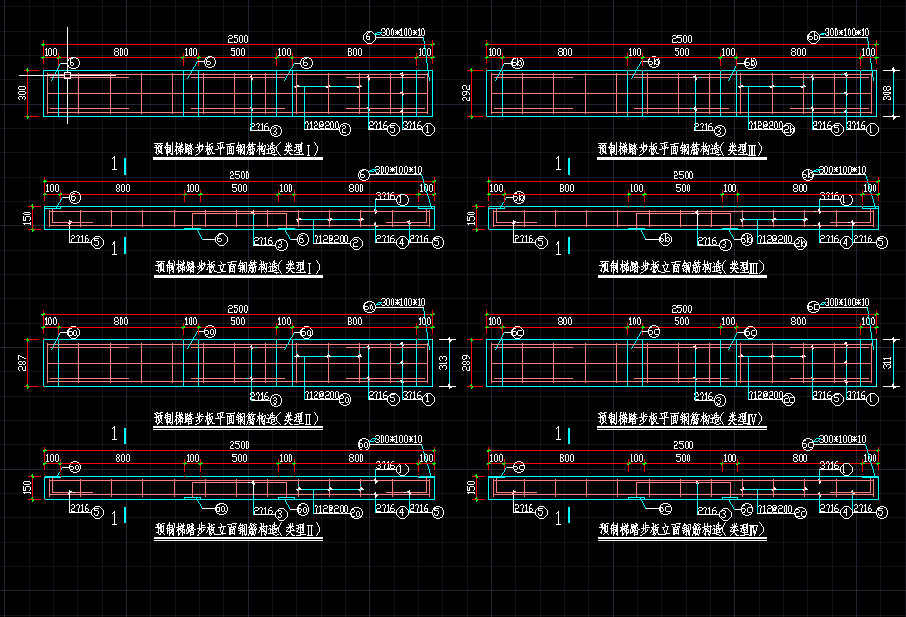Select the title 预制梯踏步板平面钢筋构造(类型I)
The height and width of the screenshot is (617, 906).
click(237, 149)
